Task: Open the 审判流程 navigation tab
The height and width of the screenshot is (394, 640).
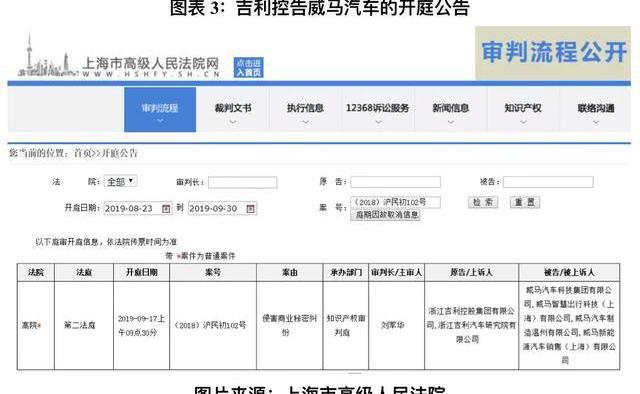Action: click(x=160, y=109)
